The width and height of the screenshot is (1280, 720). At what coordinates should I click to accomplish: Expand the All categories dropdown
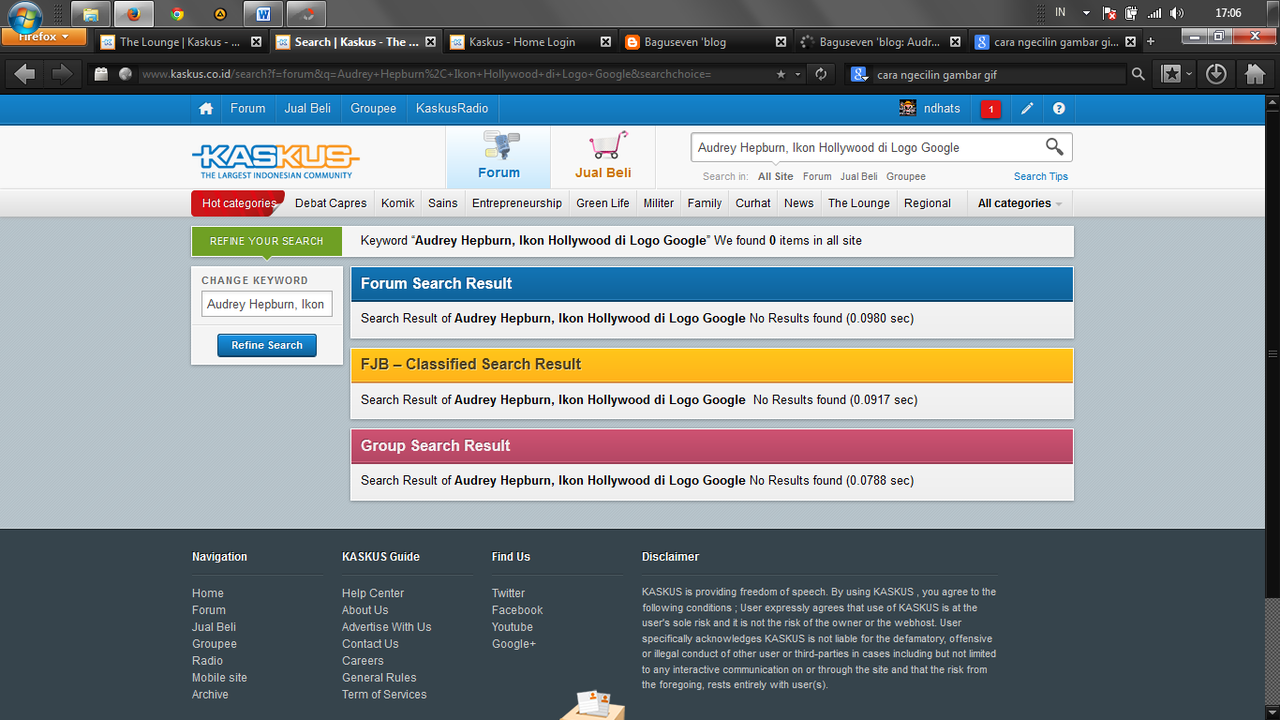point(1019,203)
